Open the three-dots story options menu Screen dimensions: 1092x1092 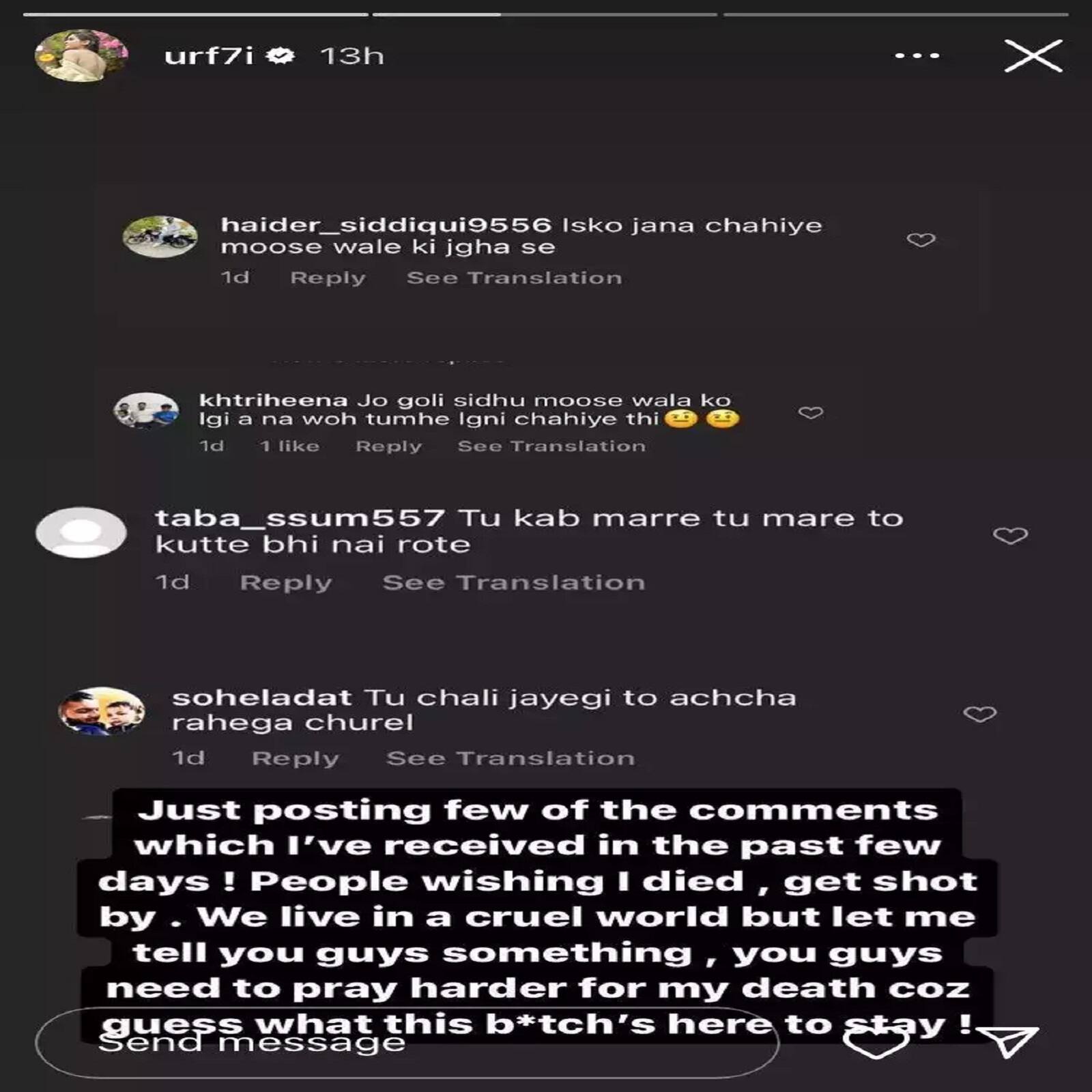[x=917, y=56]
